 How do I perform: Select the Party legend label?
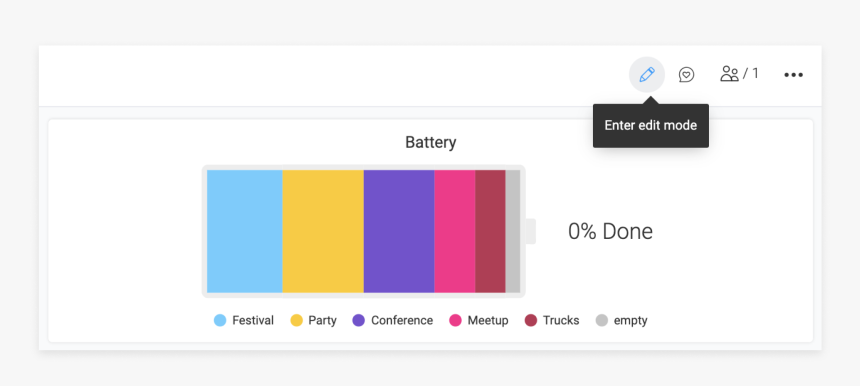coord(322,320)
